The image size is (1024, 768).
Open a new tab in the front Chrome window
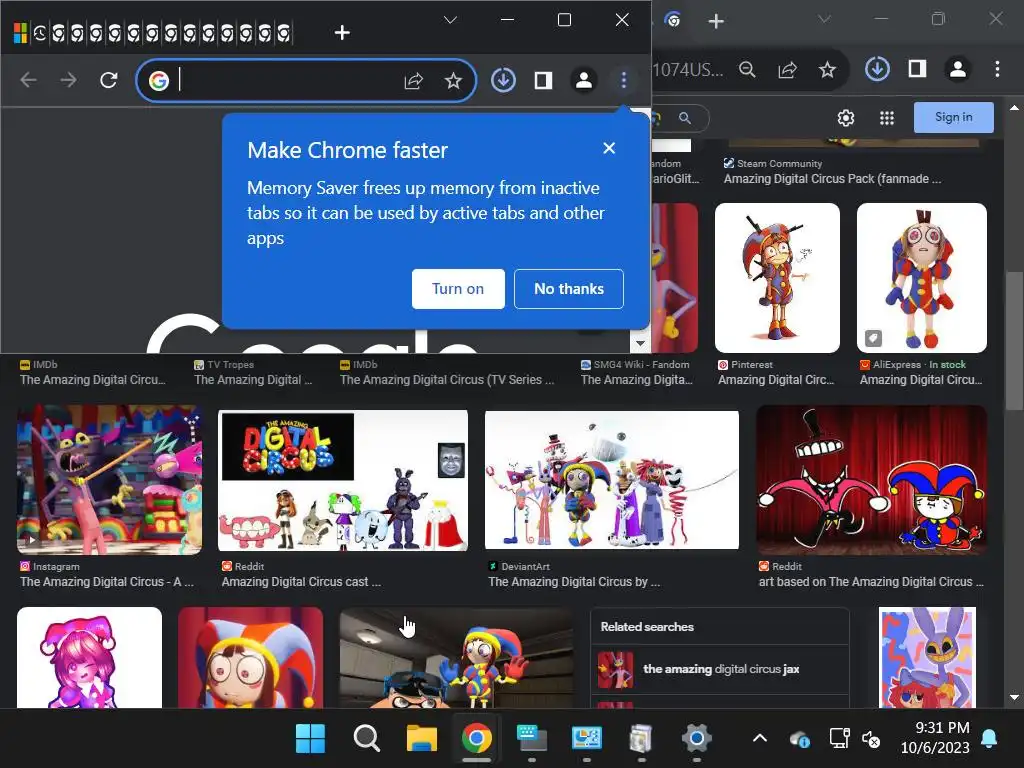click(342, 32)
